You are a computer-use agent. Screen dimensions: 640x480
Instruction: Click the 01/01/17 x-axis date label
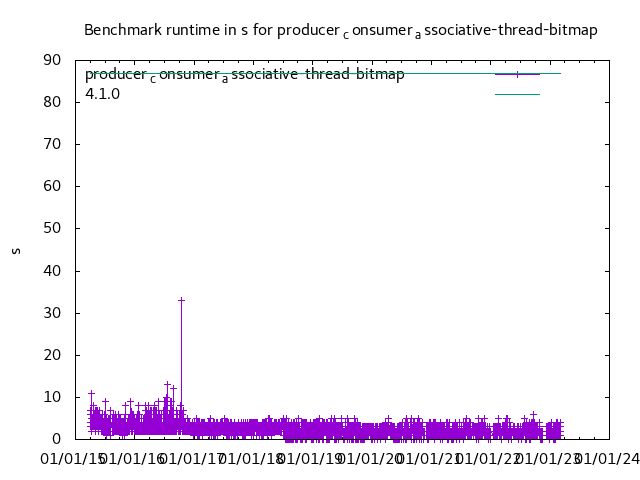[194, 459]
